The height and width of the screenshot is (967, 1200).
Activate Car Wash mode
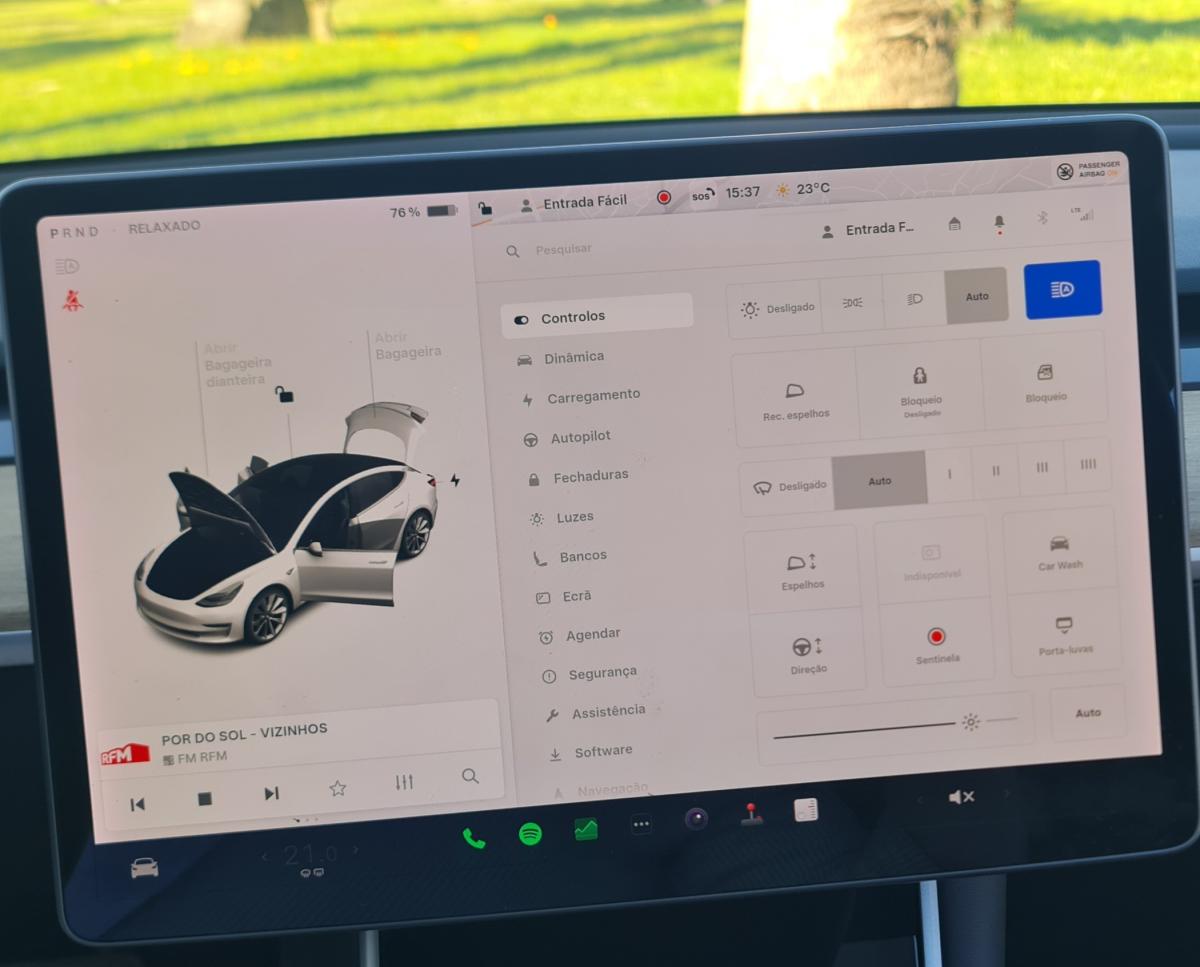(1059, 552)
